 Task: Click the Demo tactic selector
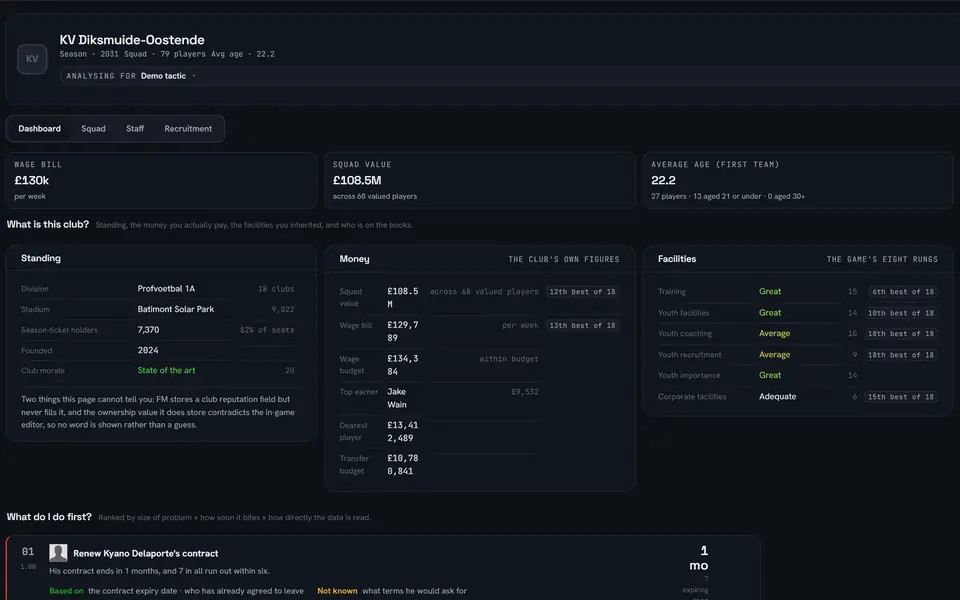tap(163, 76)
